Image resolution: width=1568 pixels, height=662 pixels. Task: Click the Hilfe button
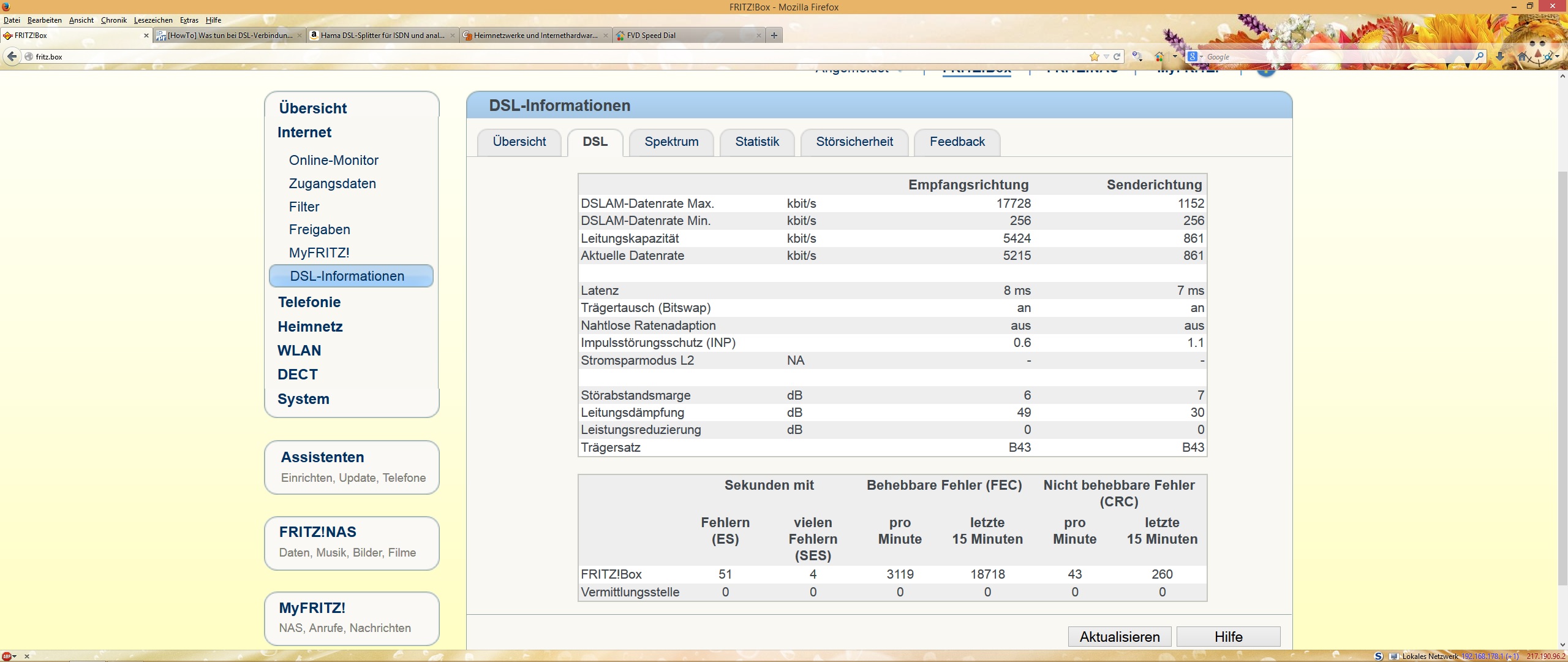(x=1227, y=636)
